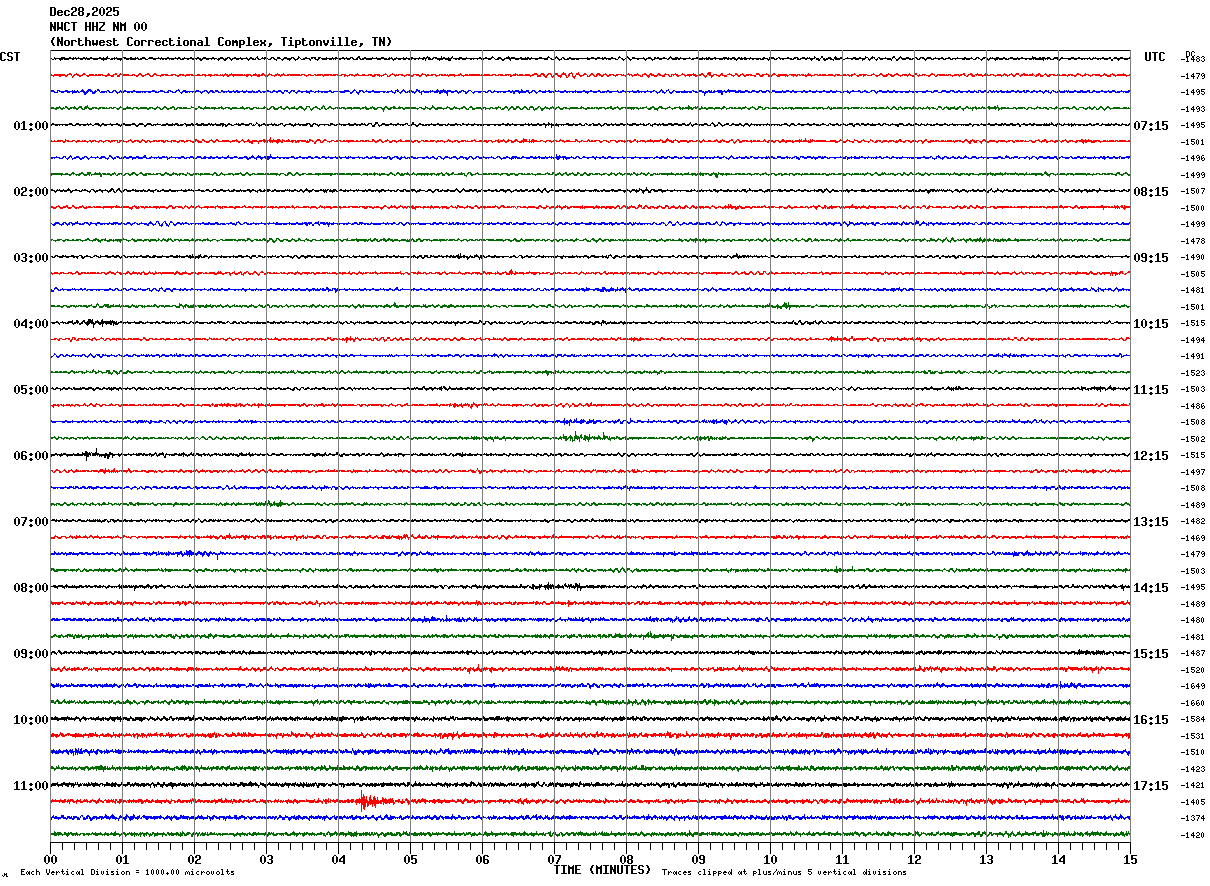Click the Northwest Correctional Complex, Tiptonville title
Viewport: 1210px width, 886px height.
(x=221, y=42)
